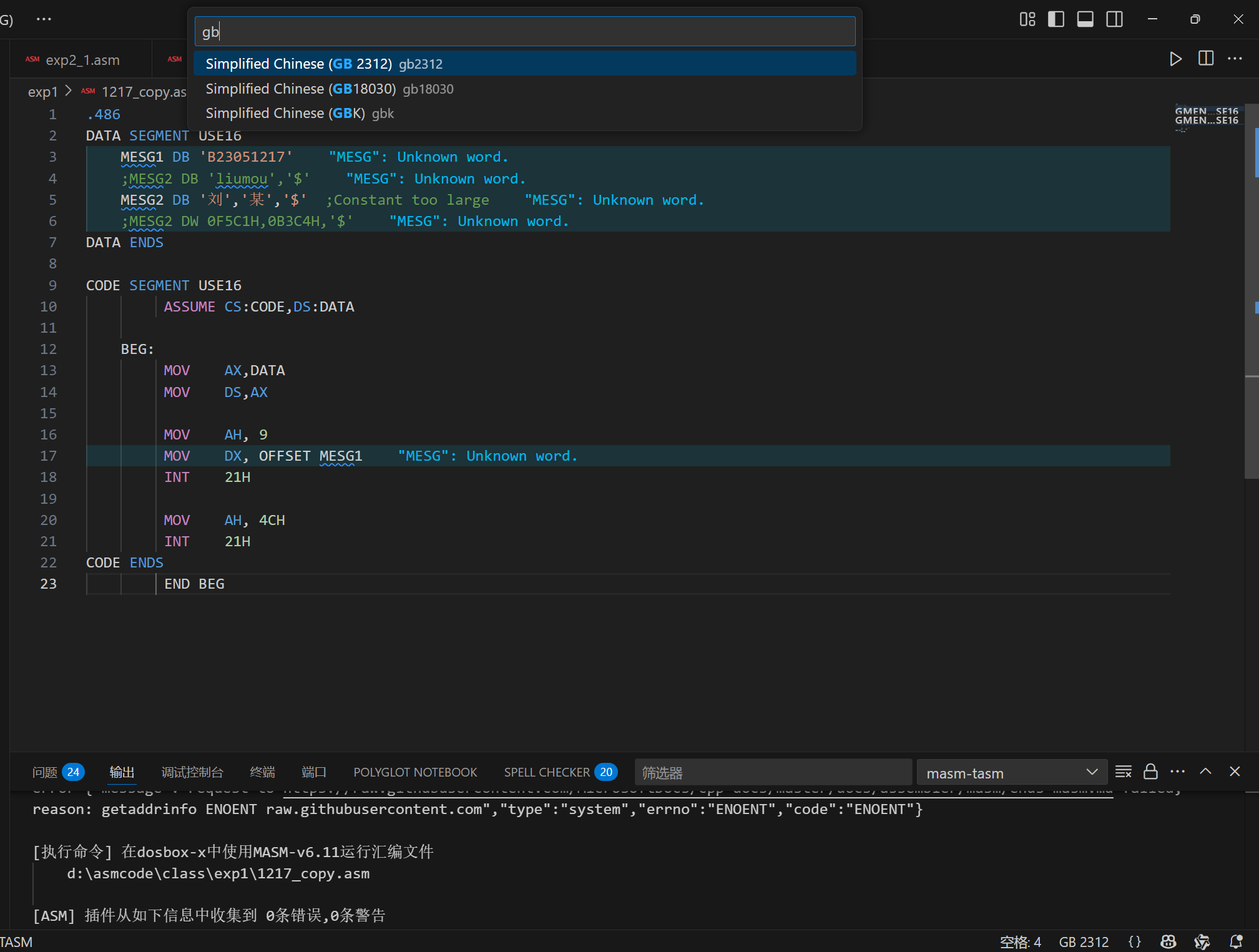Click GB 2312 encoding in status bar
This screenshot has height=952, width=1259.
pos(1084,941)
